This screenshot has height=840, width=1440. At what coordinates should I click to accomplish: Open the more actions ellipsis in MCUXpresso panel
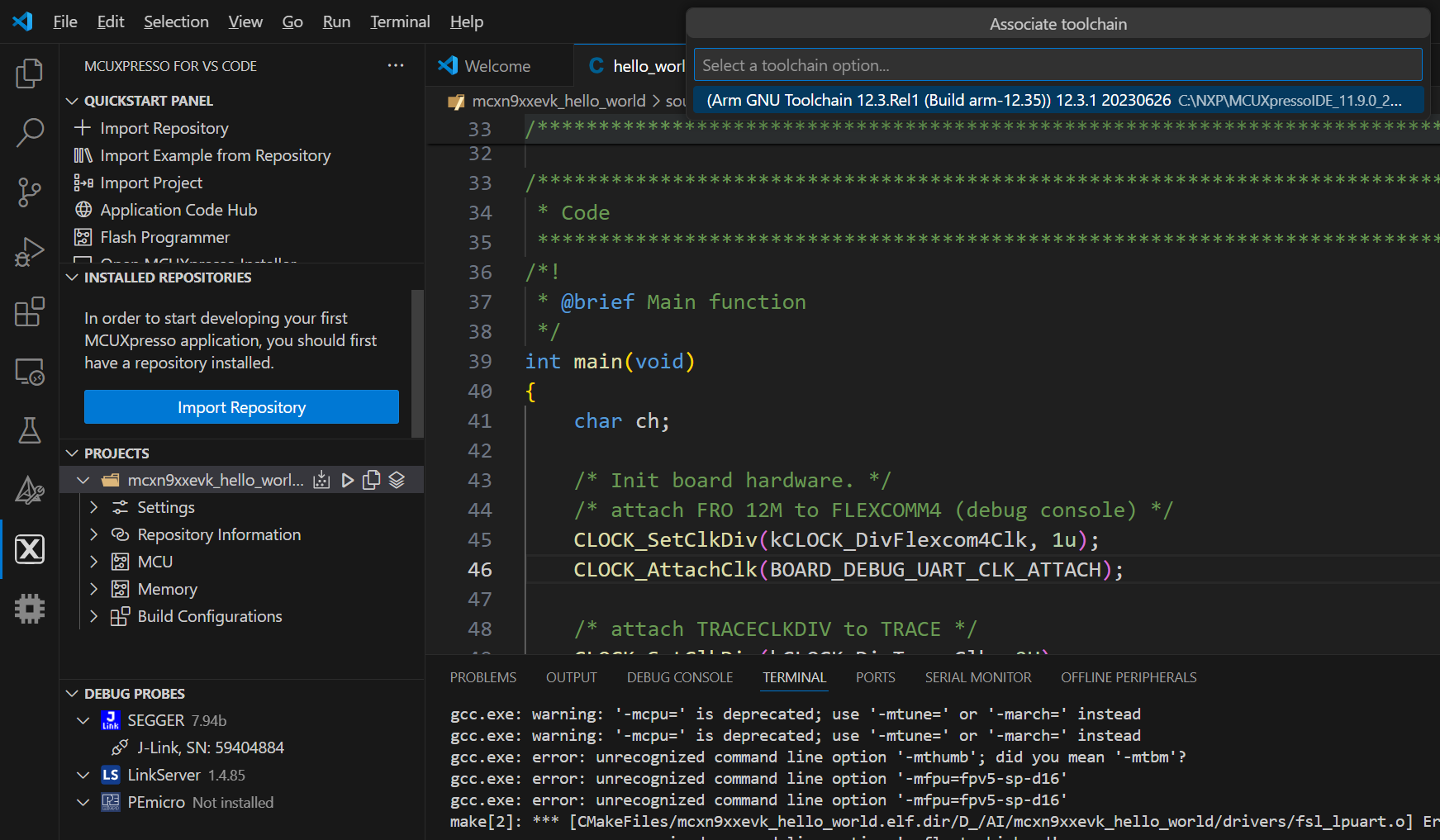coord(396,65)
